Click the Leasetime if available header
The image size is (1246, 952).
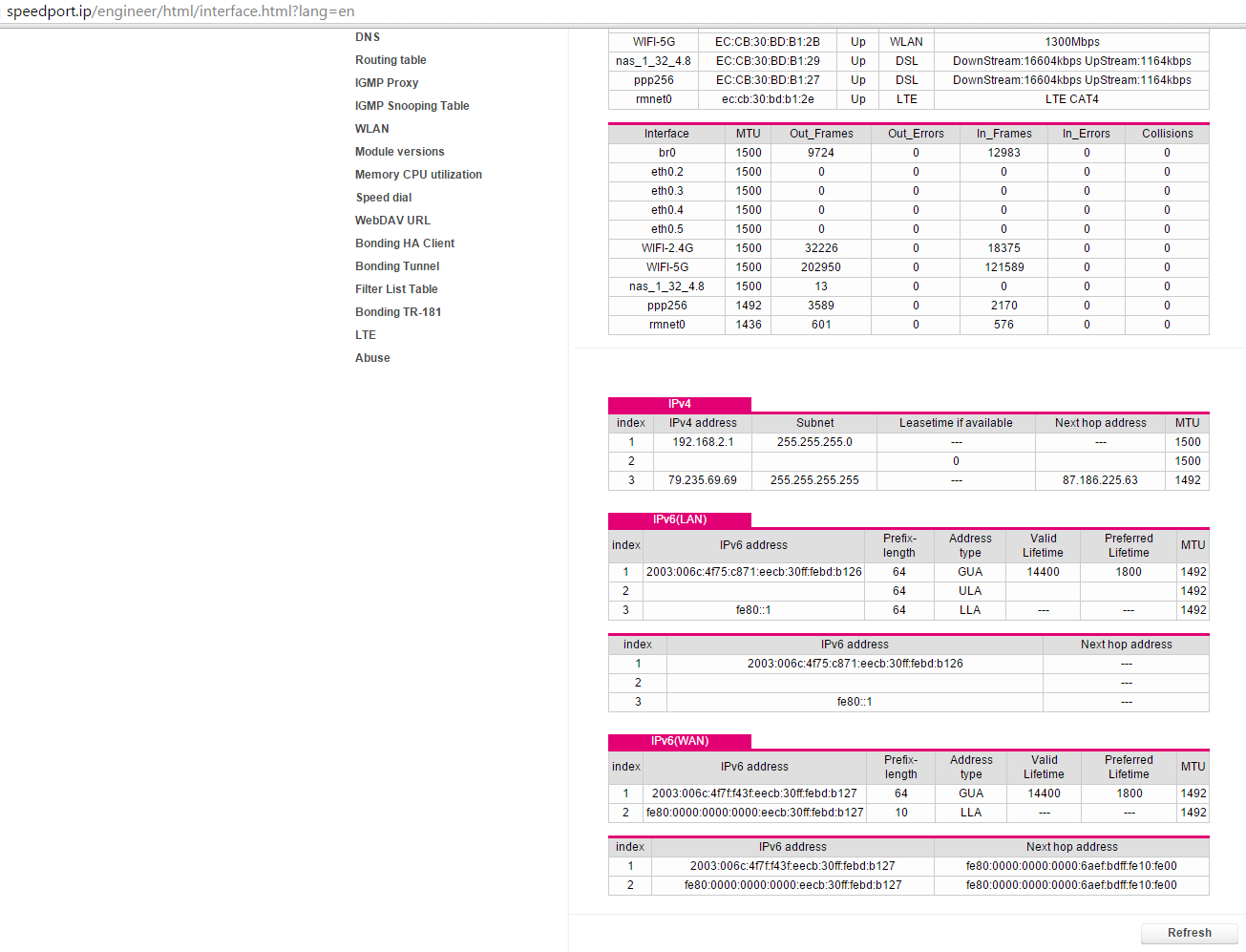pyautogui.click(x=956, y=423)
